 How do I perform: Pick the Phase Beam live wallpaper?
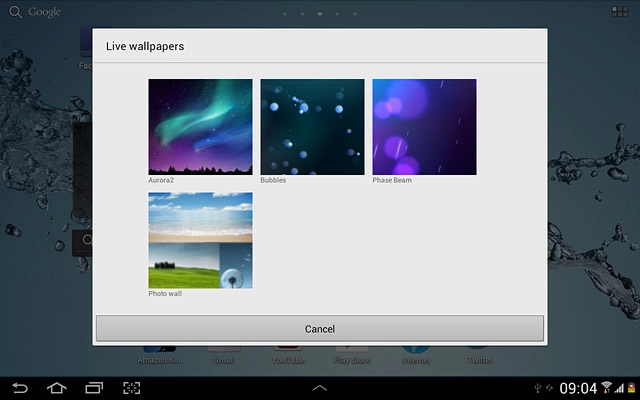424,127
